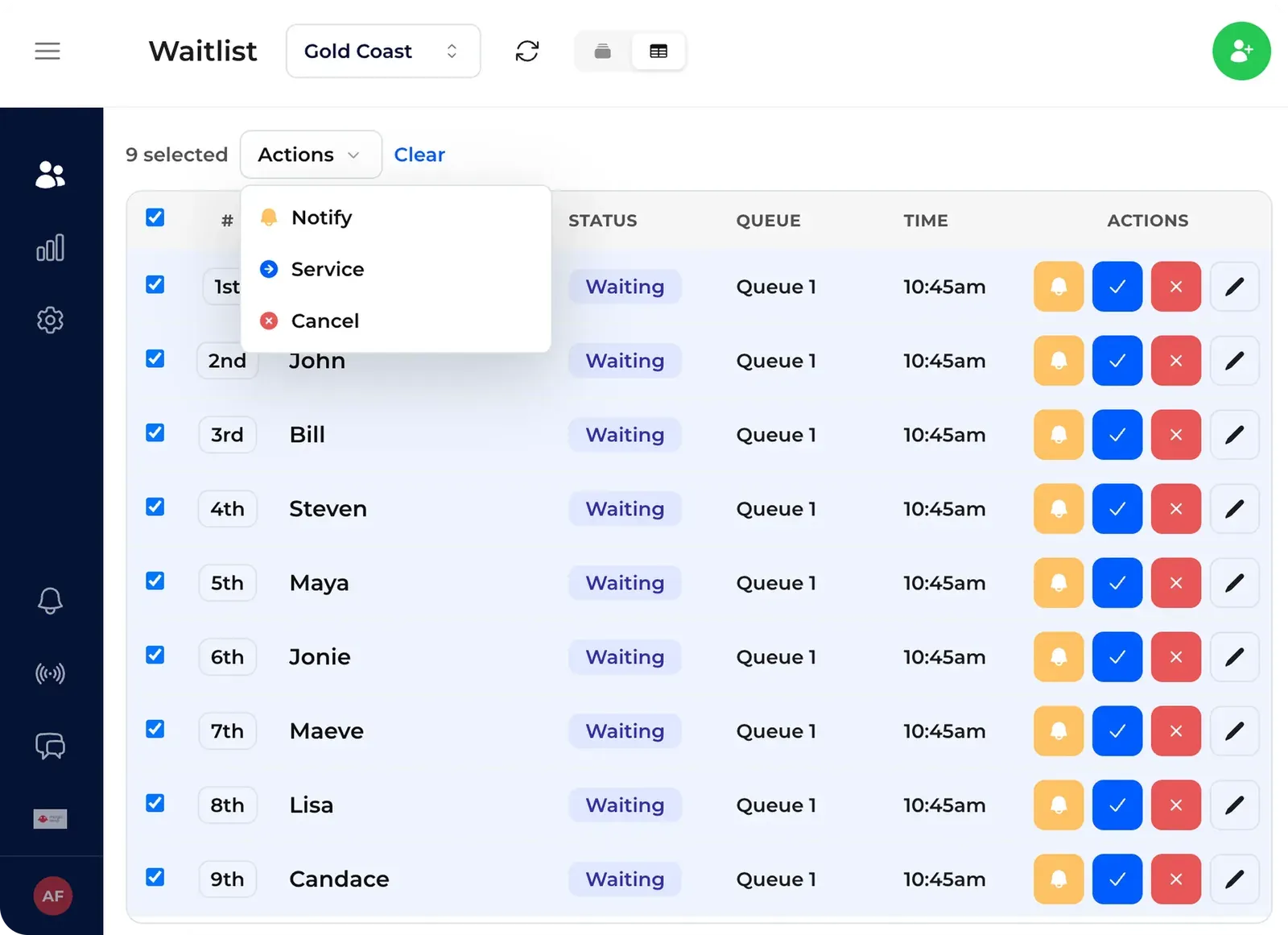The width and height of the screenshot is (1288, 935).
Task: Cancel the 1st customer's entry with red X
Action: (x=1176, y=287)
